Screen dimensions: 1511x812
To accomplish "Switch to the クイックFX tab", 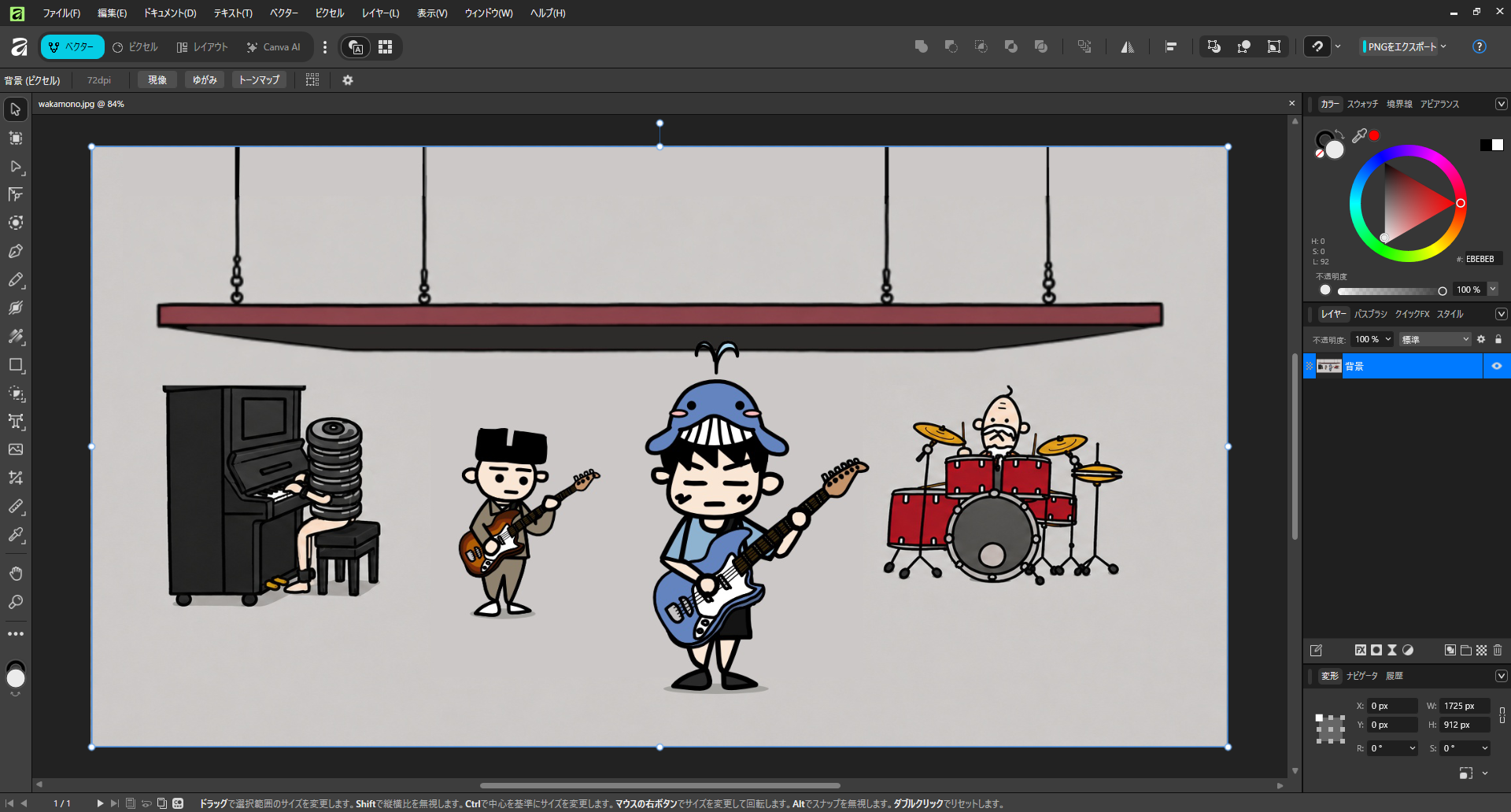I will [x=1412, y=314].
